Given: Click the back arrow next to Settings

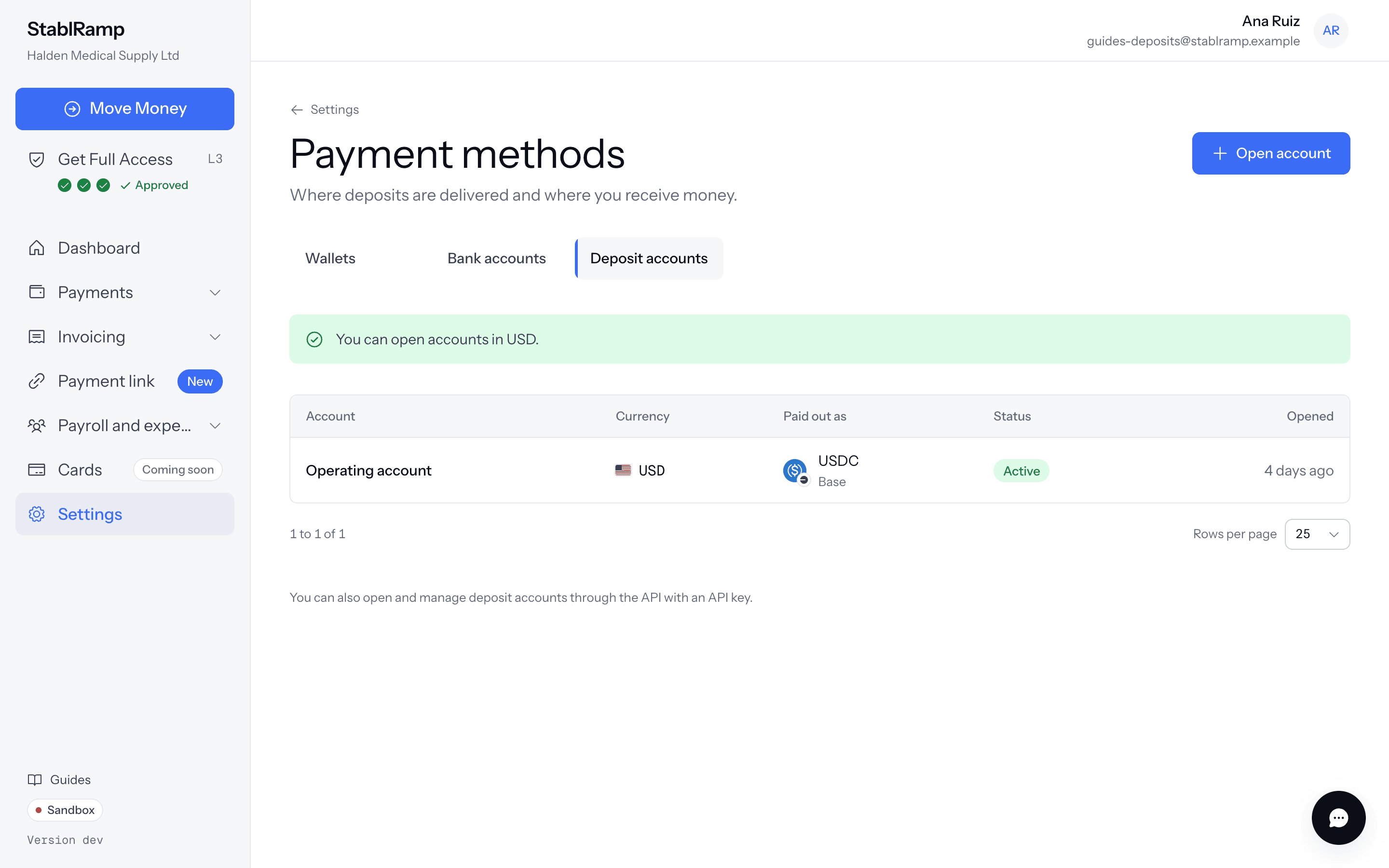Looking at the screenshot, I should coord(297,109).
